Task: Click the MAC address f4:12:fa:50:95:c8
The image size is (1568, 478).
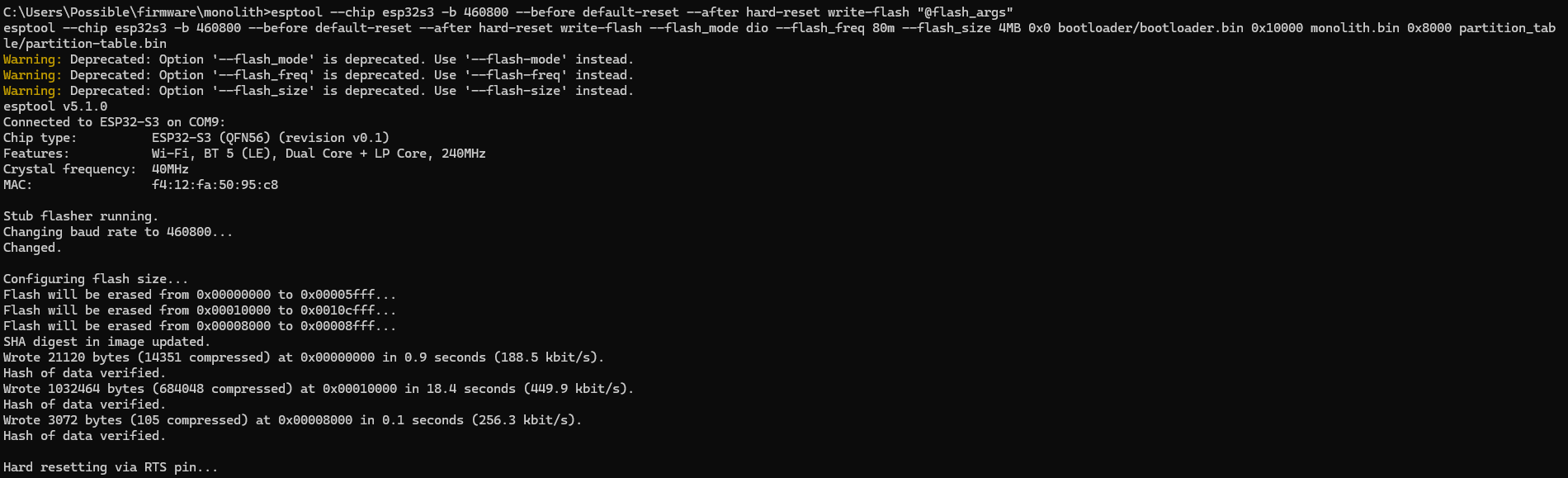Action: pos(215,185)
